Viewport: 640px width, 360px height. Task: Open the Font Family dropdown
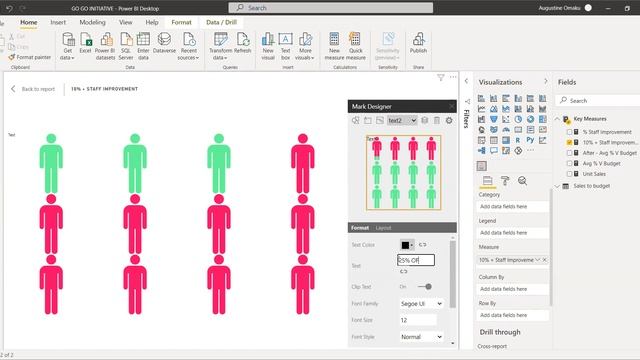pos(421,304)
